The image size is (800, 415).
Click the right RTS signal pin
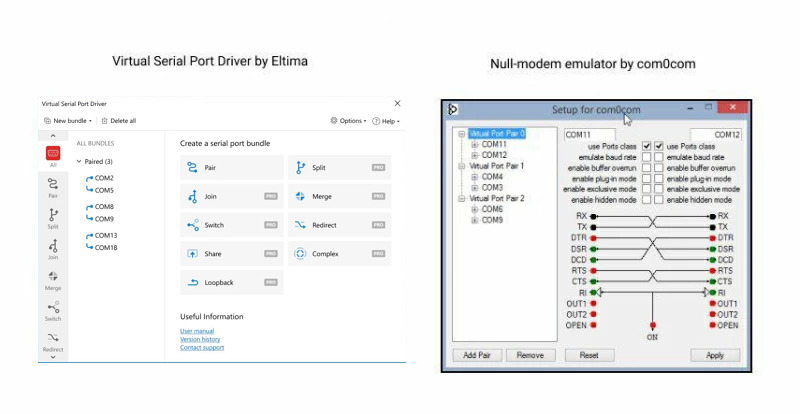click(x=712, y=271)
